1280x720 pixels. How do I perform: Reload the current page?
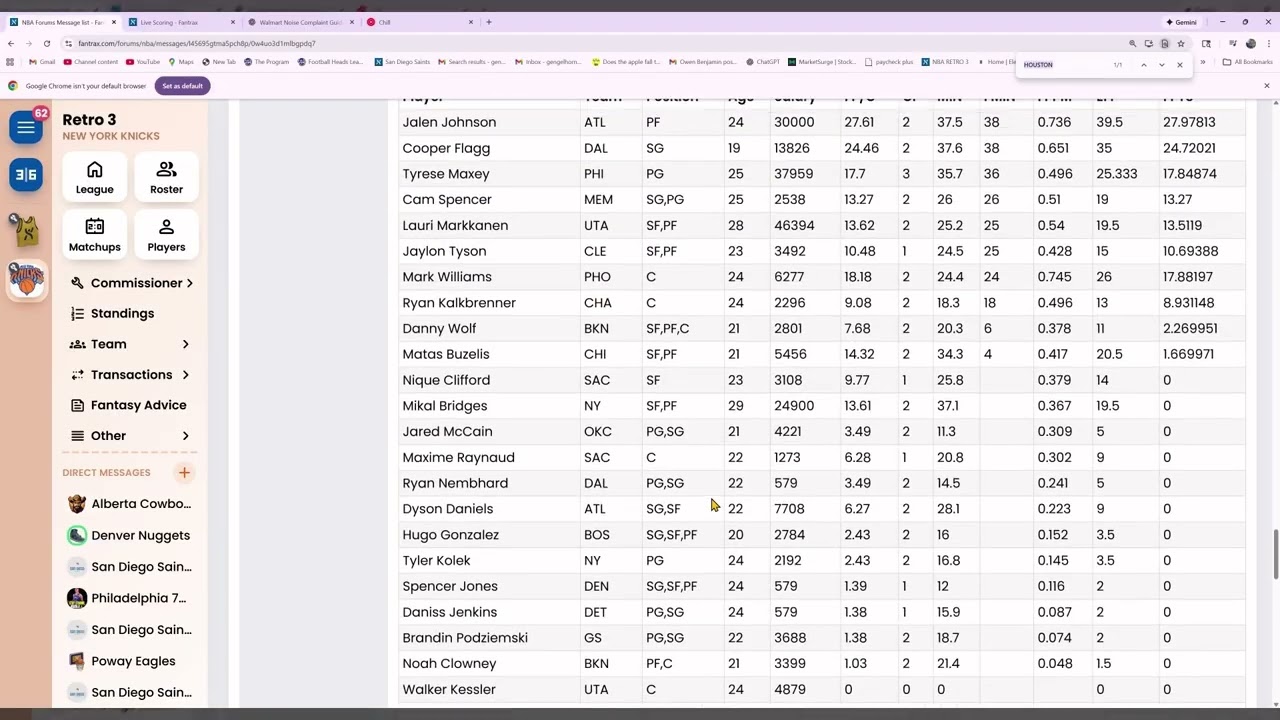point(47,43)
